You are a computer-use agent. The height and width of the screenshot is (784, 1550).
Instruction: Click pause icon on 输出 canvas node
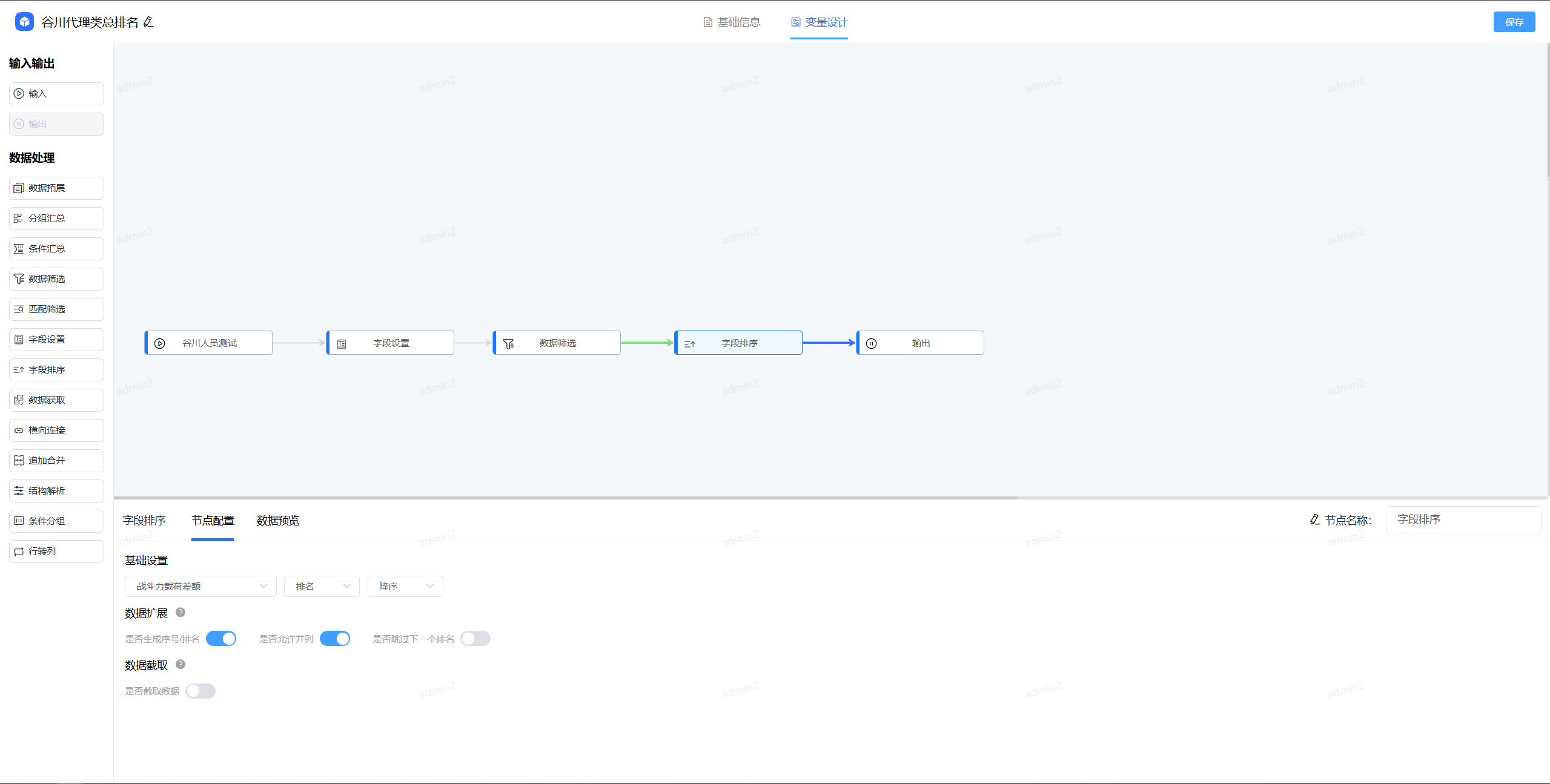[871, 343]
